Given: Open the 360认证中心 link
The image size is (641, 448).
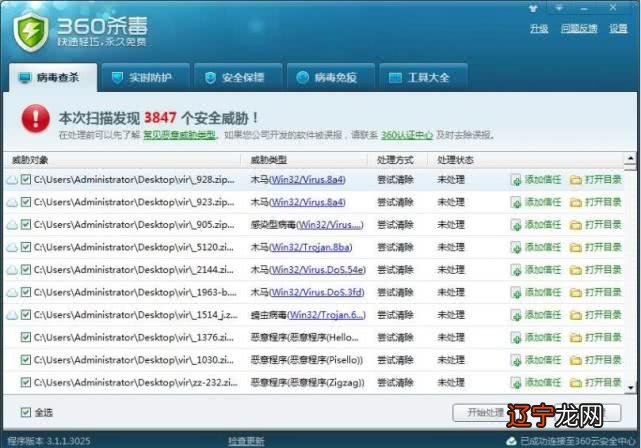Looking at the screenshot, I should [x=407, y=135].
